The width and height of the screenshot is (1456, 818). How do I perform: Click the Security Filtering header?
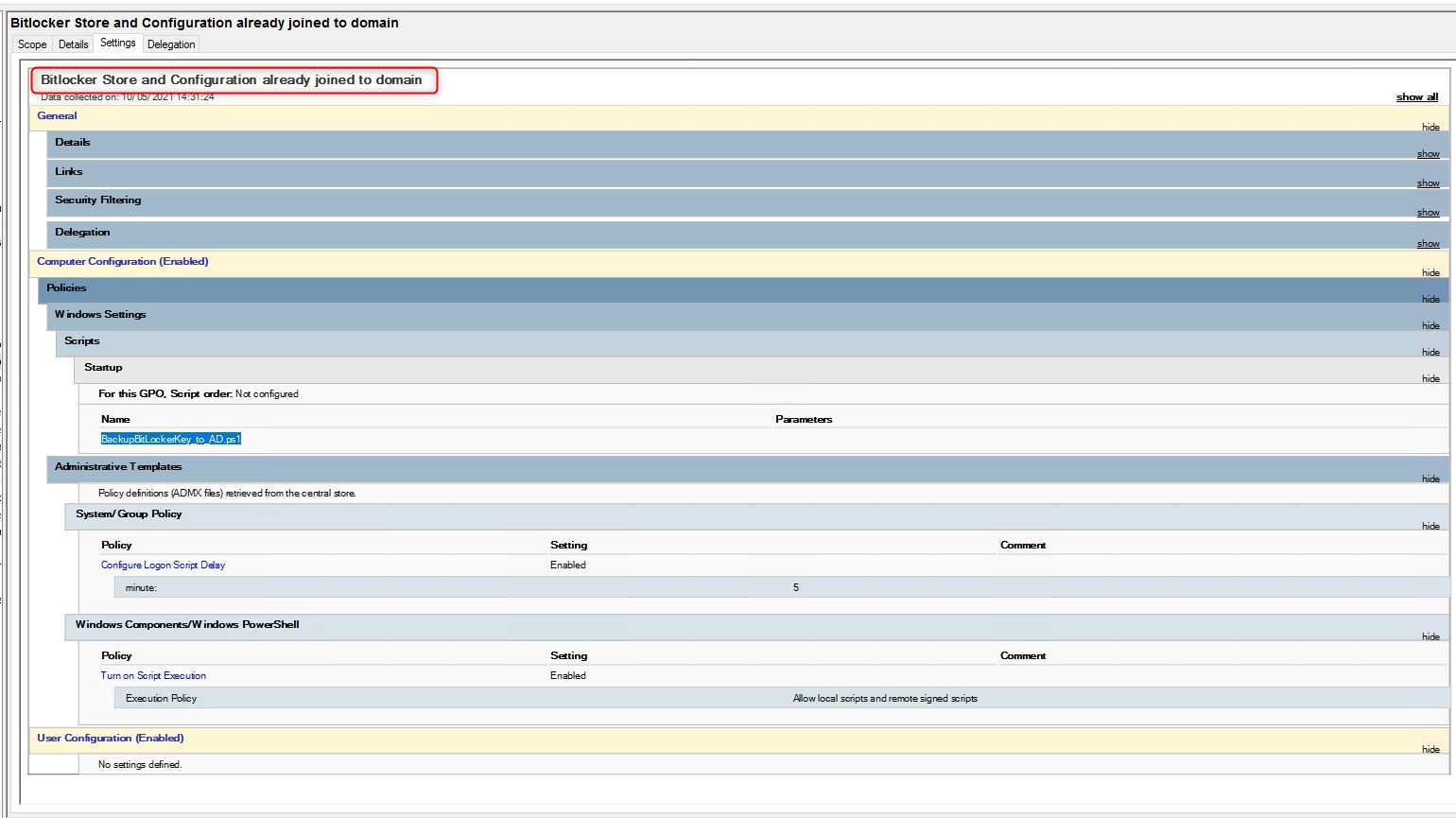(747, 203)
